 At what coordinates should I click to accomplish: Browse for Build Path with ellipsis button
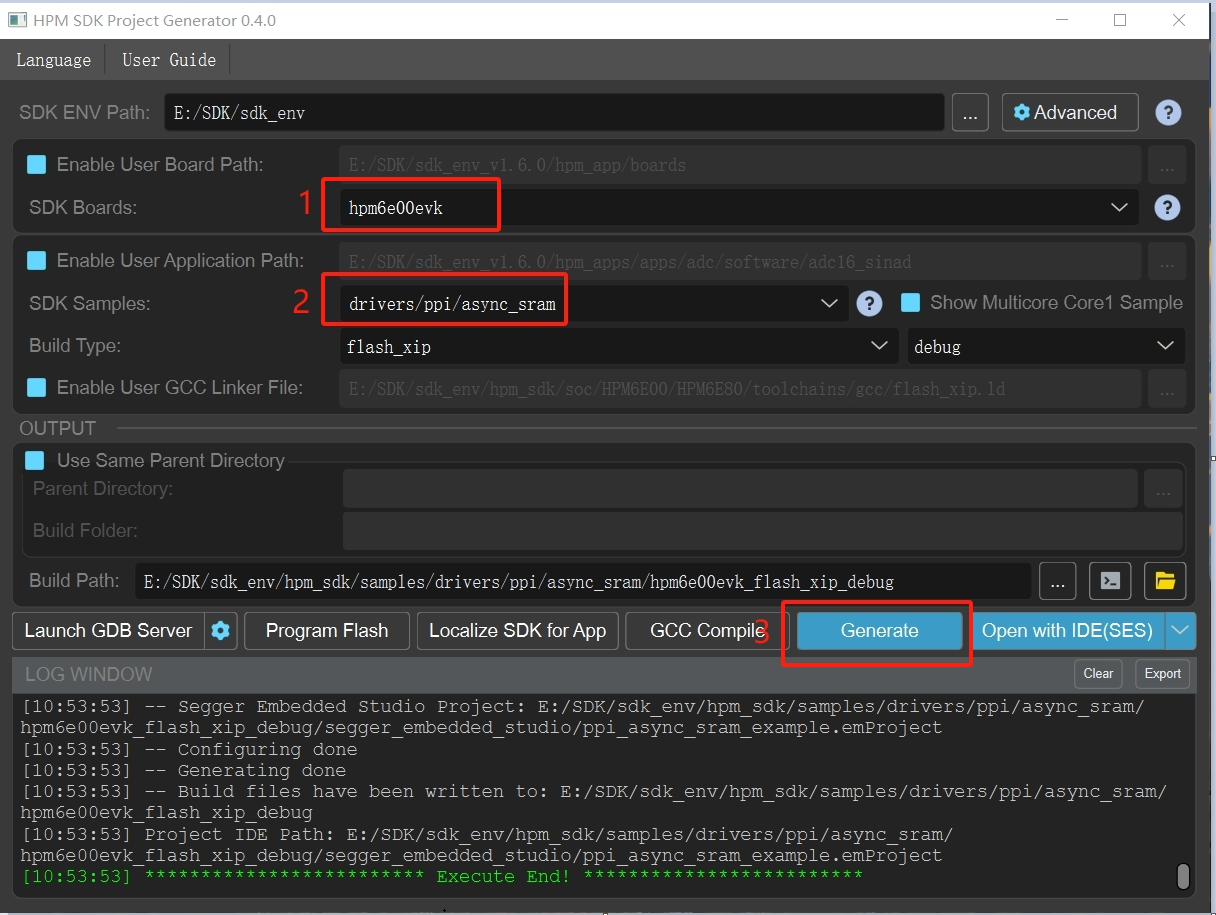click(x=1058, y=580)
